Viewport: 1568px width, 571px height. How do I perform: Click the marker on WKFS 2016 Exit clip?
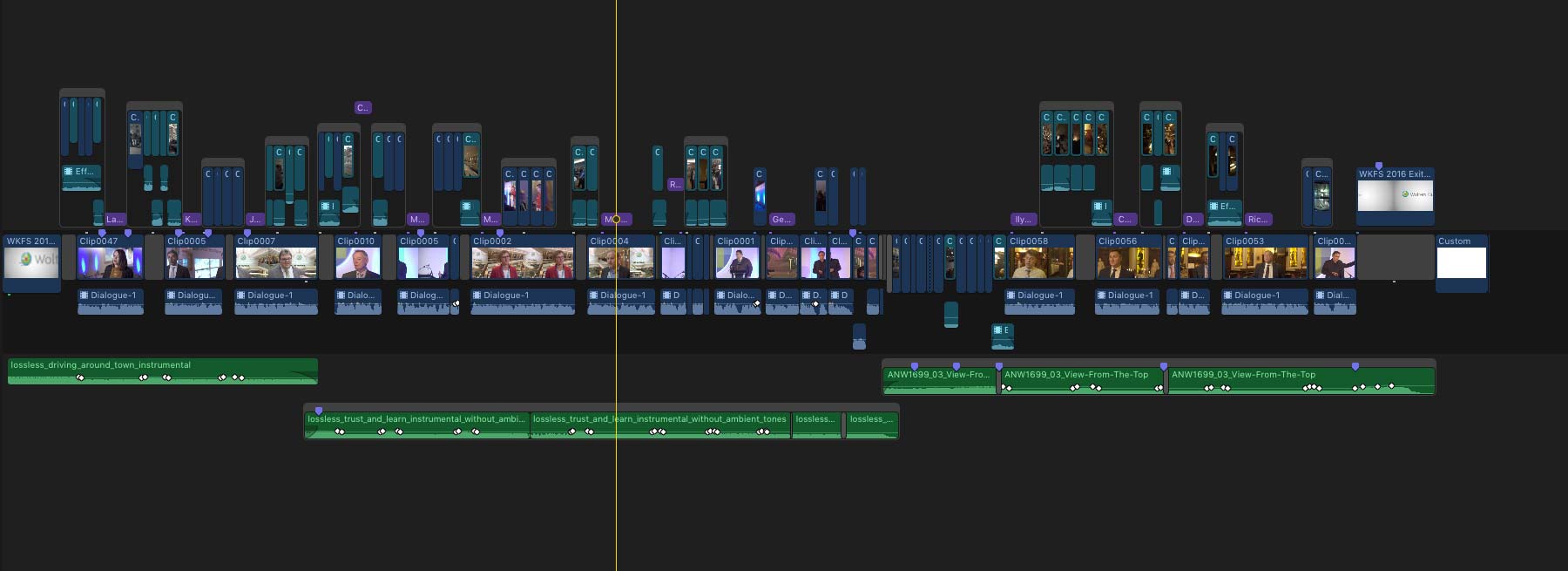pyautogui.click(x=1378, y=166)
